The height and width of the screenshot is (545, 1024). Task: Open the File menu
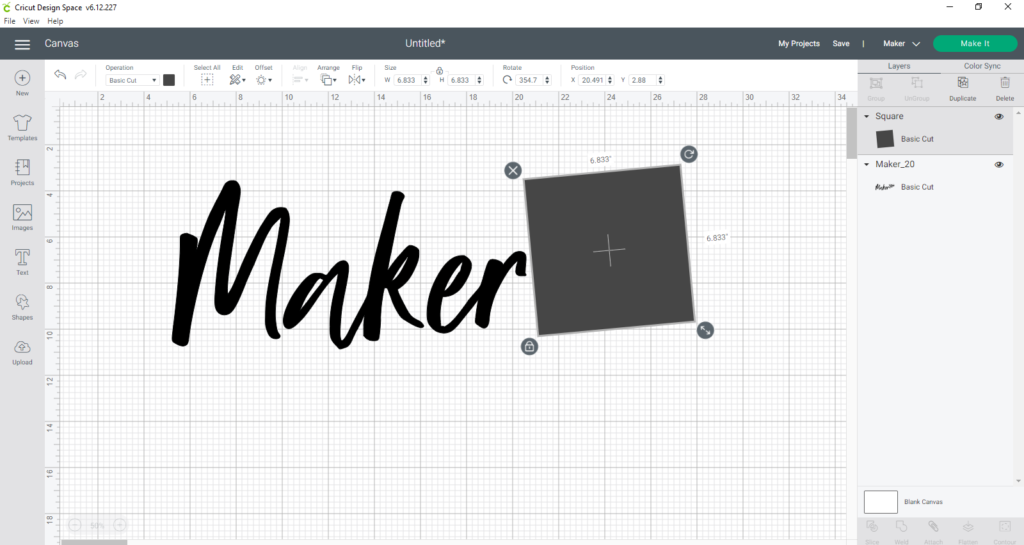pyautogui.click(x=10, y=21)
